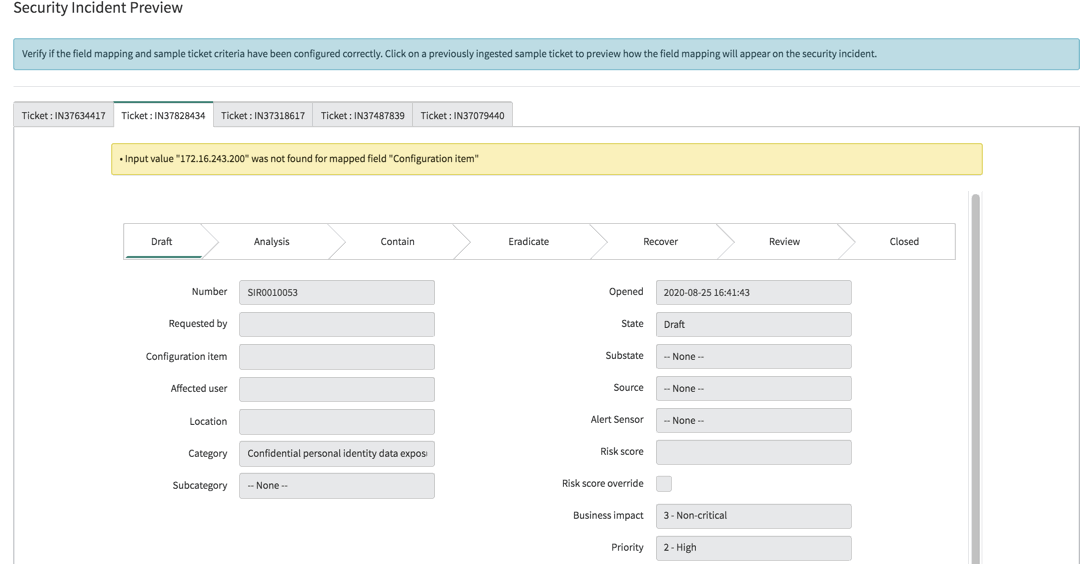Click the Opened label
Image resolution: width=1080 pixels, height=564 pixels.
pyautogui.click(x=625, y=292)
